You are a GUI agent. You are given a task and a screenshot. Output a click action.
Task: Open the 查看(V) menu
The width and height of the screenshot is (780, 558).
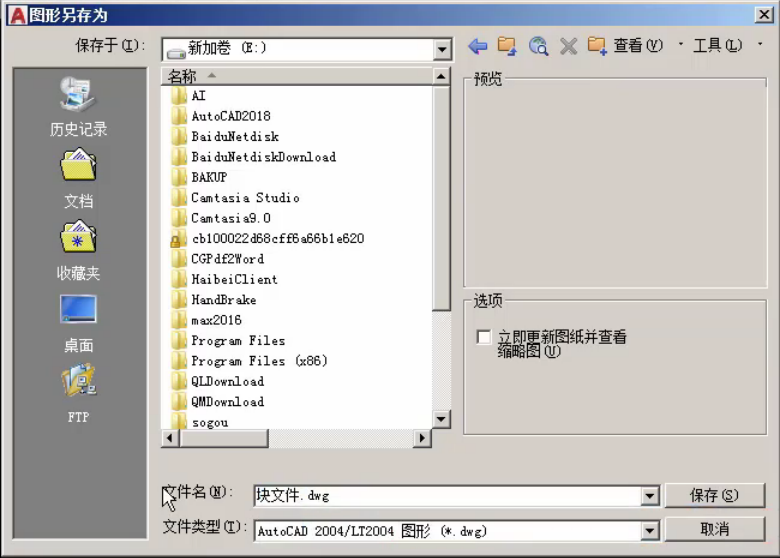point(638,46)
